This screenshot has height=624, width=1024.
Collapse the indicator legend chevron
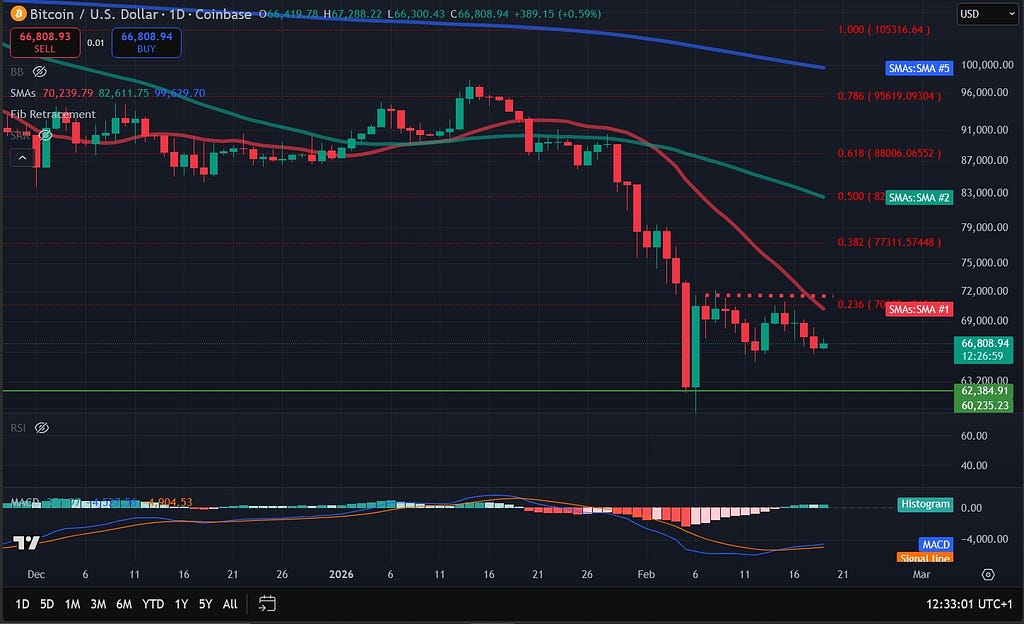[x=20, y=157]
